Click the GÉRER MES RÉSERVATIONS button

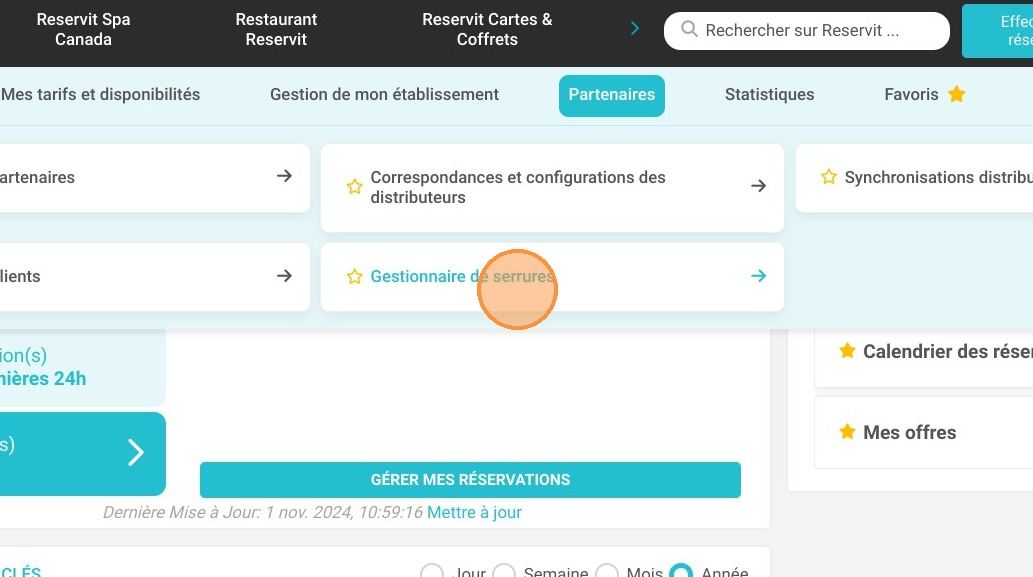tap(470, 480)
